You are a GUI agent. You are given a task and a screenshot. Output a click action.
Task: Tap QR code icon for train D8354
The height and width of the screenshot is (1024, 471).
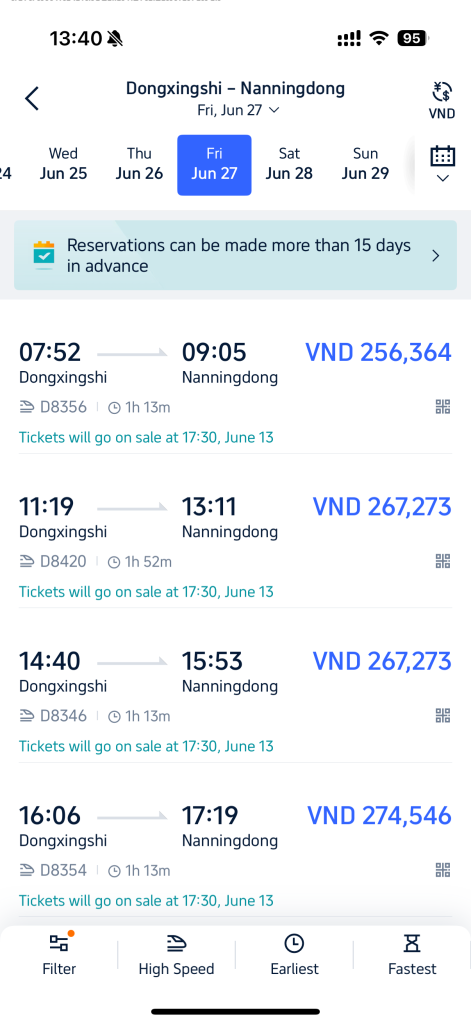pos(443,870)
